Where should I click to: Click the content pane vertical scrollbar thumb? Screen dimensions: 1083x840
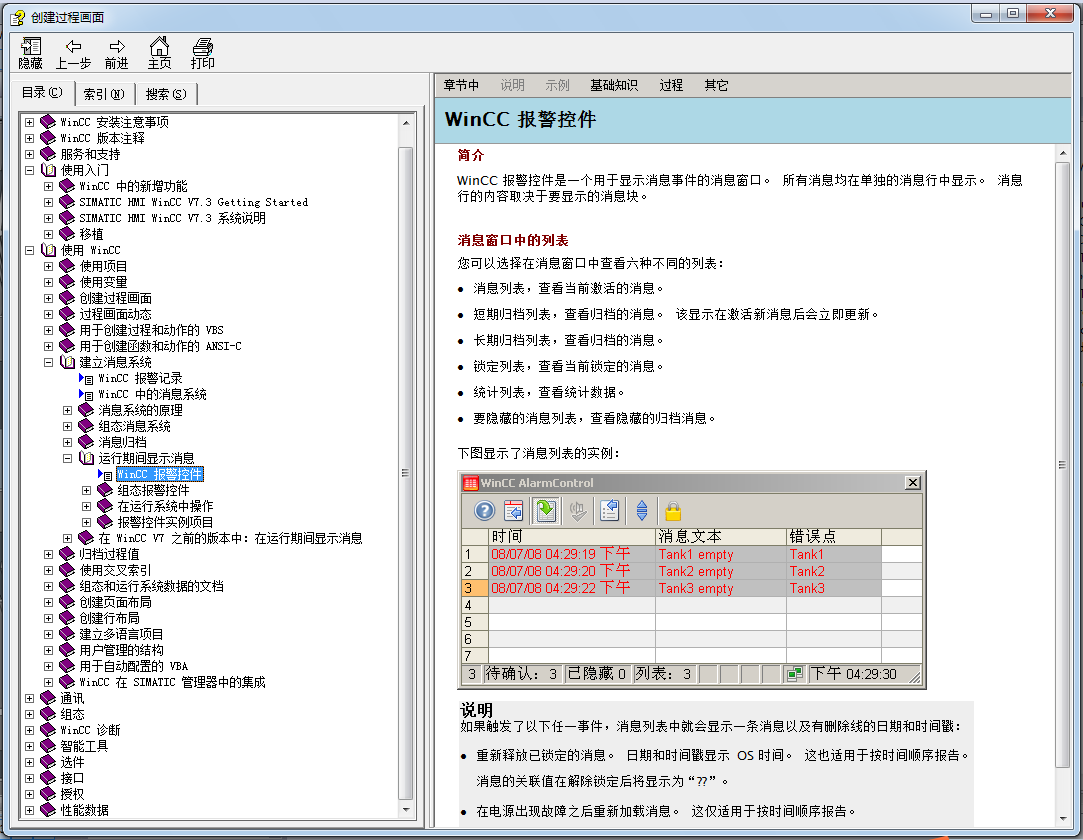[1063, 465]
